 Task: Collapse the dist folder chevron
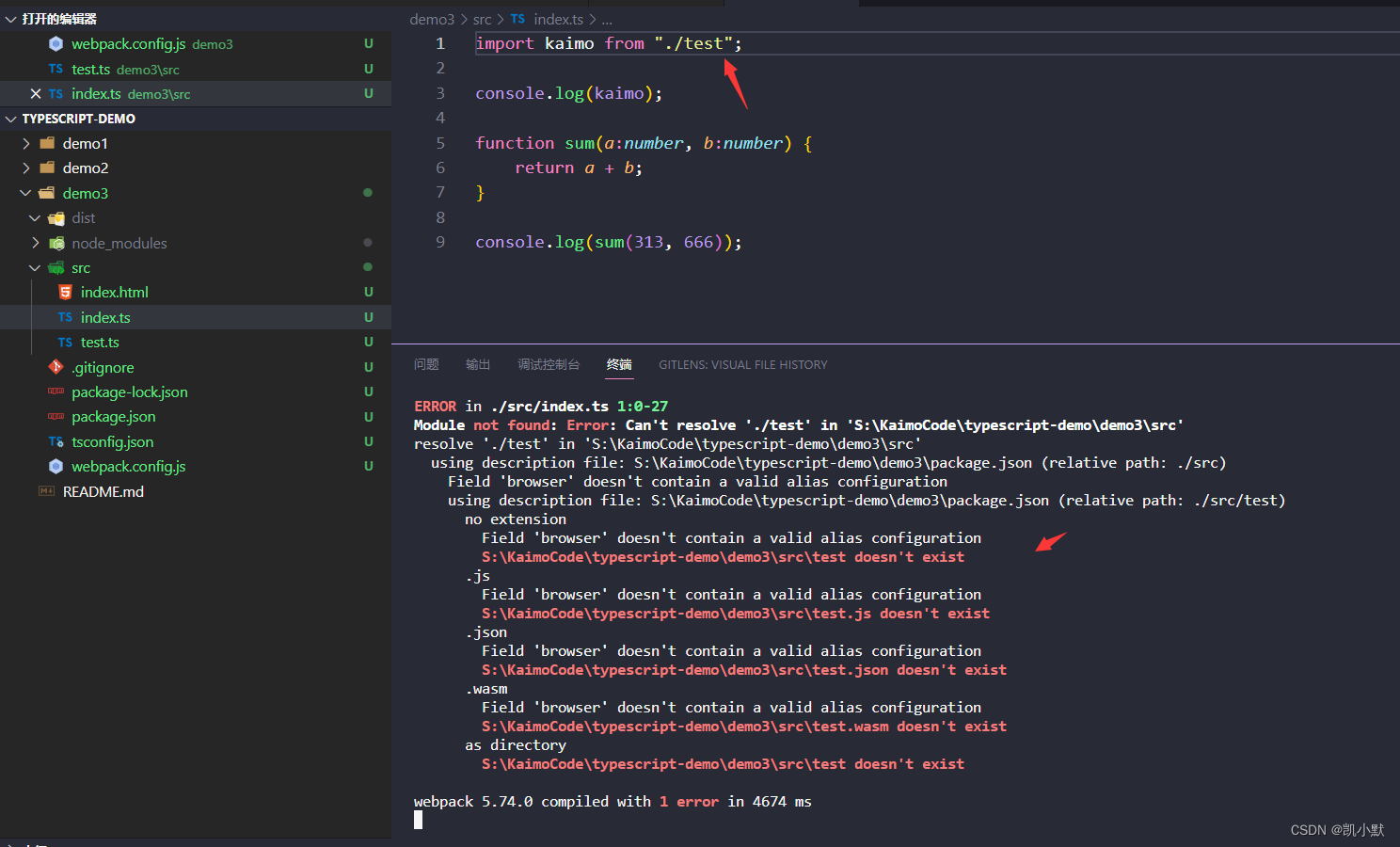[35, 218]
